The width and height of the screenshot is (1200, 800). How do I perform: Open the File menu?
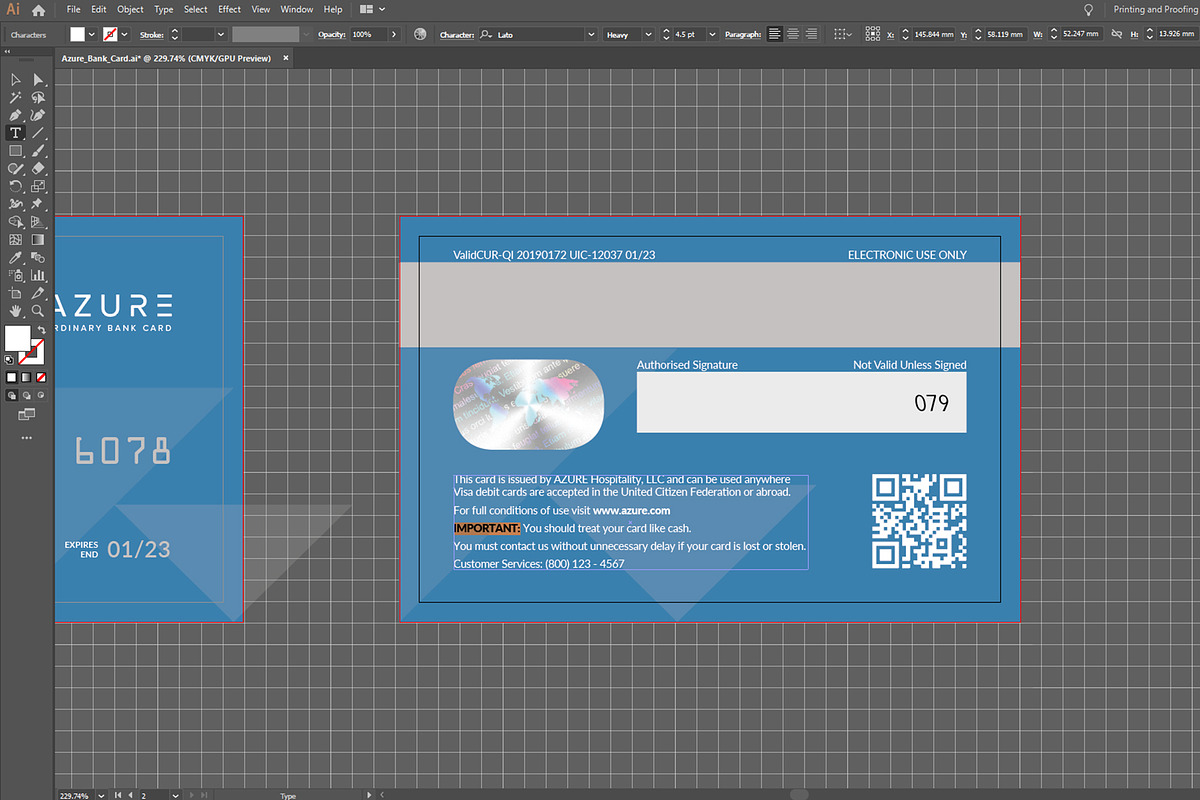(x=74, y=9)
